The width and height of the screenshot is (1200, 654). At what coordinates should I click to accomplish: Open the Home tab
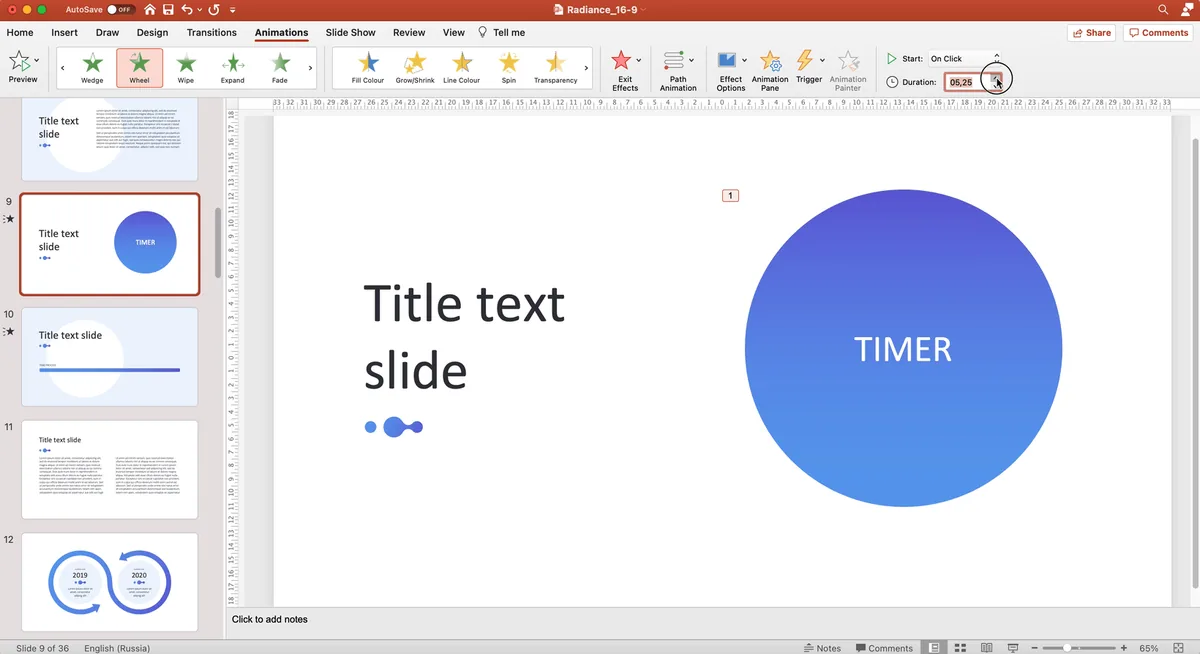(x=20, y=32)
